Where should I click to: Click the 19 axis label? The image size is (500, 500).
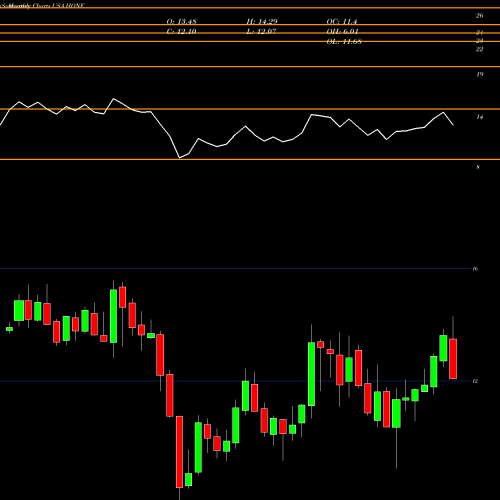479,75
